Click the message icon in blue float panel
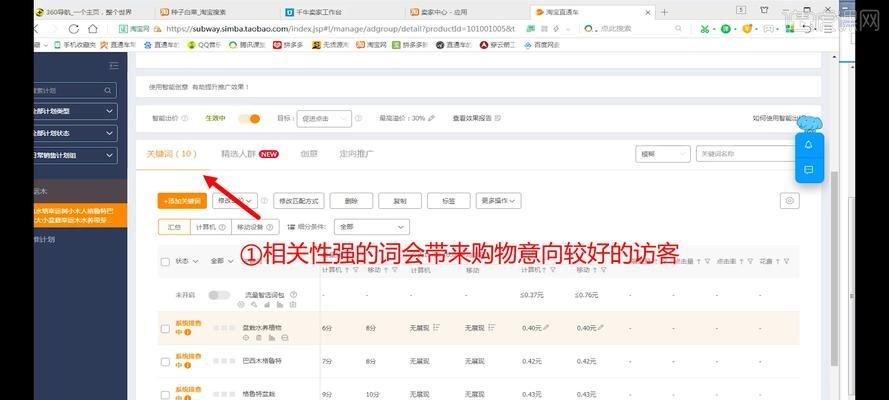Screen dimensions: 889x400 (808, 169)
